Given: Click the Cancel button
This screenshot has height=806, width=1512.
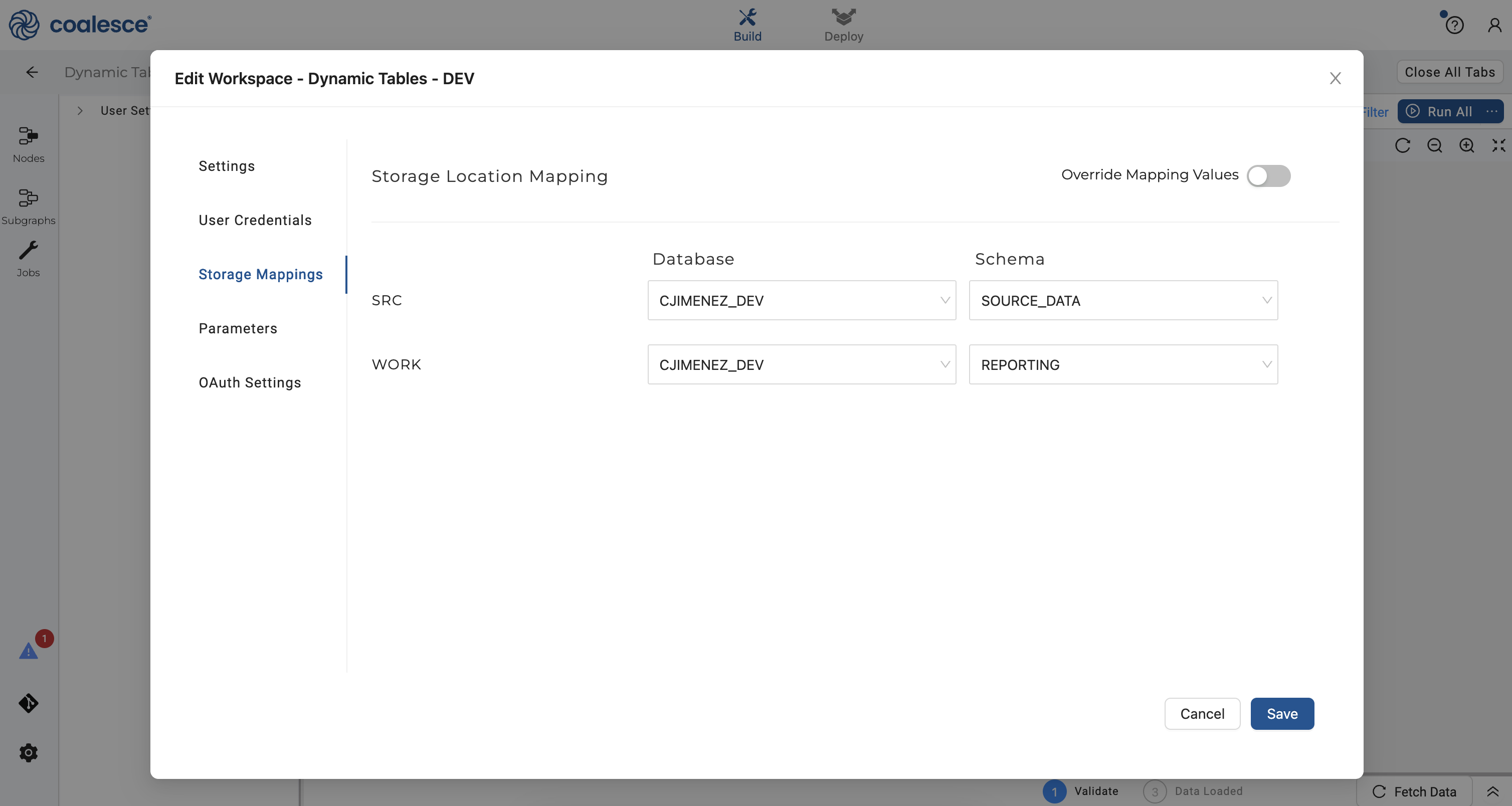Looking at the screenshot, I should point(1202,714).
